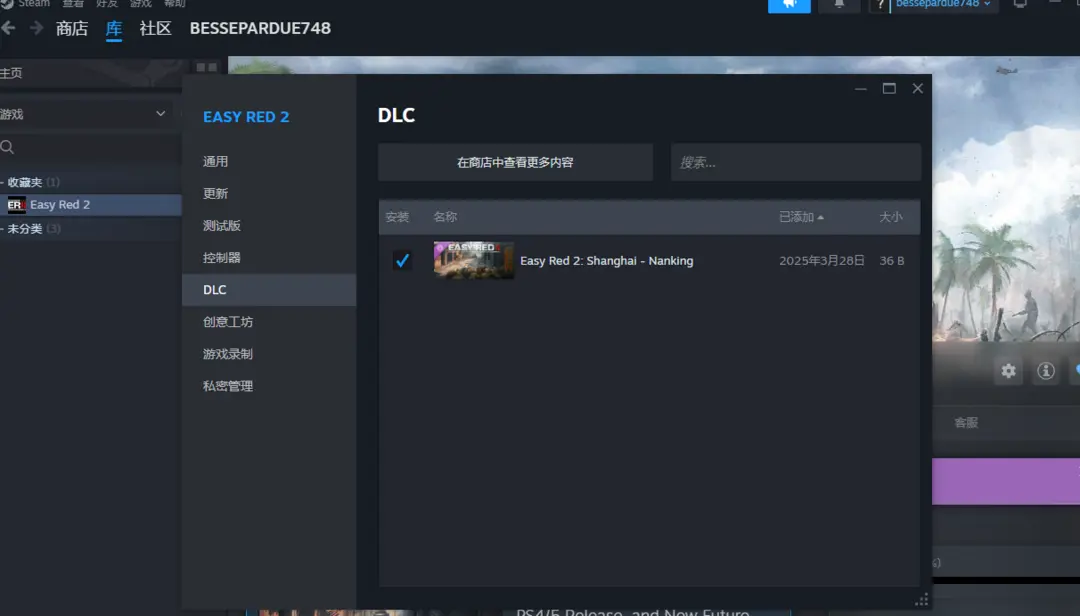This screenshot has width=1080, height=616.
Task: Select Easy Red 2 in library list
Action: tap(91, 205)
